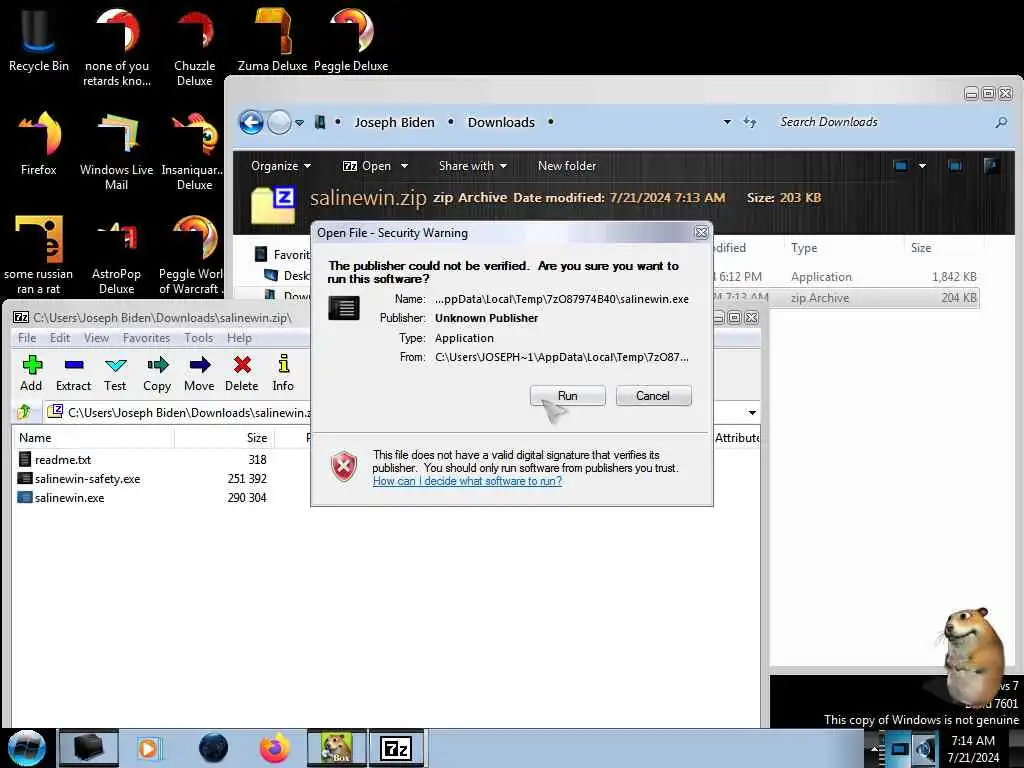Expand the 7-Zip address path dropdown
The image size is (1024, 768).
752,413
